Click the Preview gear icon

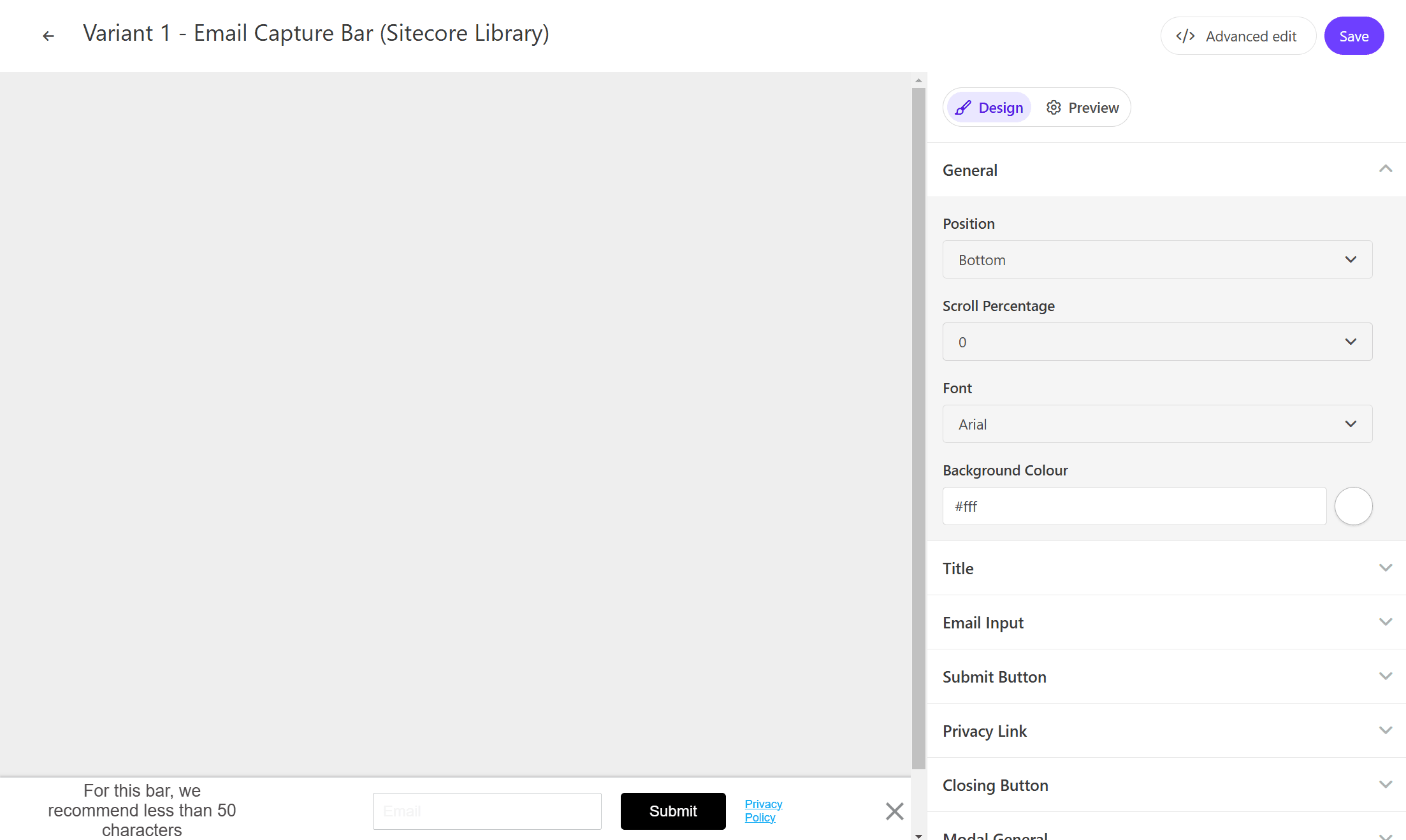pos(1054,108)
